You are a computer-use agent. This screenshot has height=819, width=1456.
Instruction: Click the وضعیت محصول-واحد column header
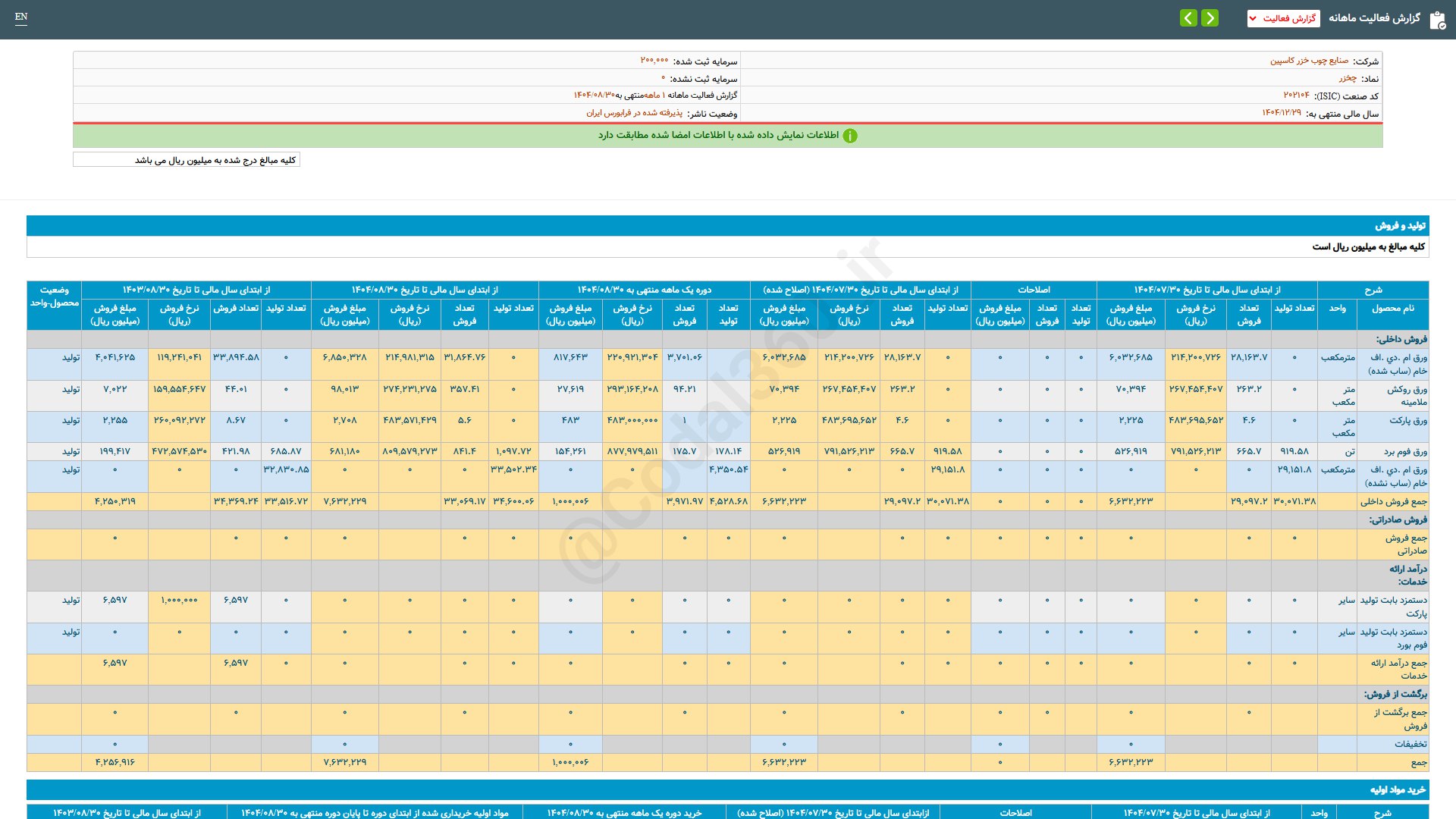pos(55,297)
